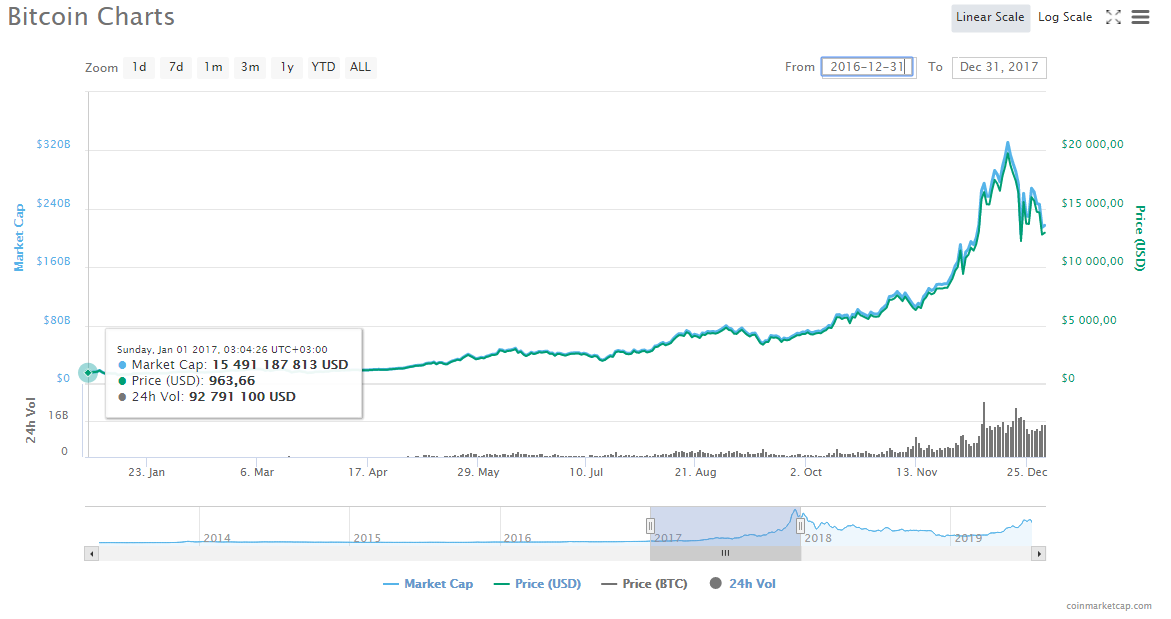
Task: Toggle the Market Cap legend series
Action: click(x=428, y=584)
